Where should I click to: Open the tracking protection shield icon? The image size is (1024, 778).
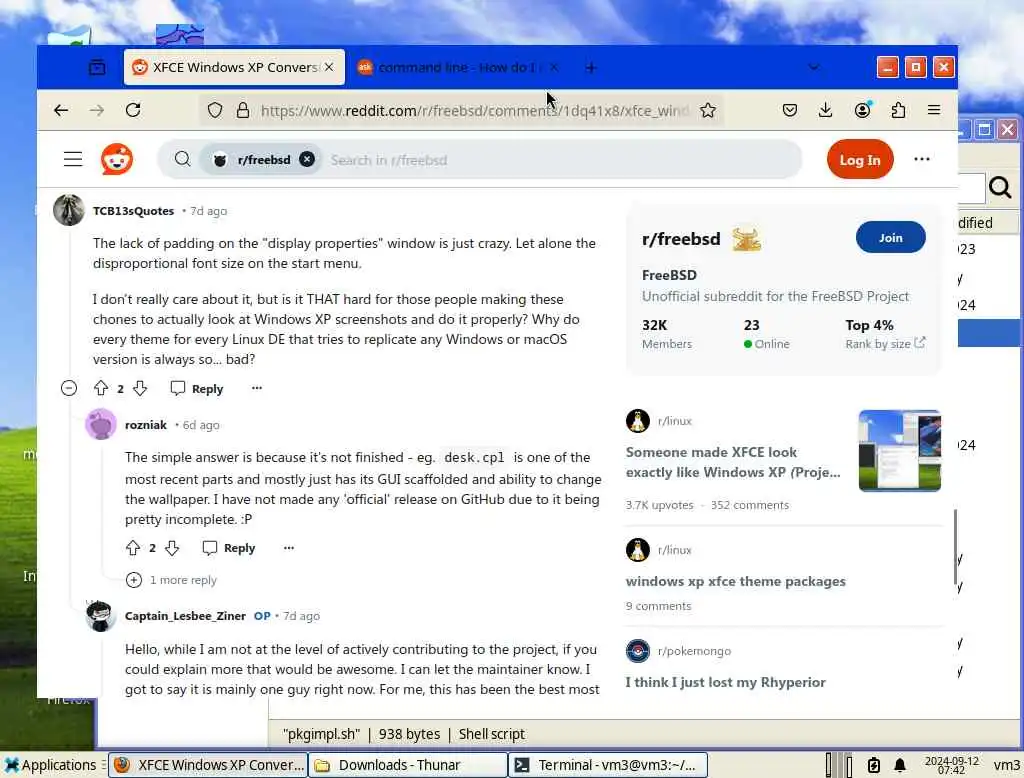pyautogui.click(x=215, y=110)
